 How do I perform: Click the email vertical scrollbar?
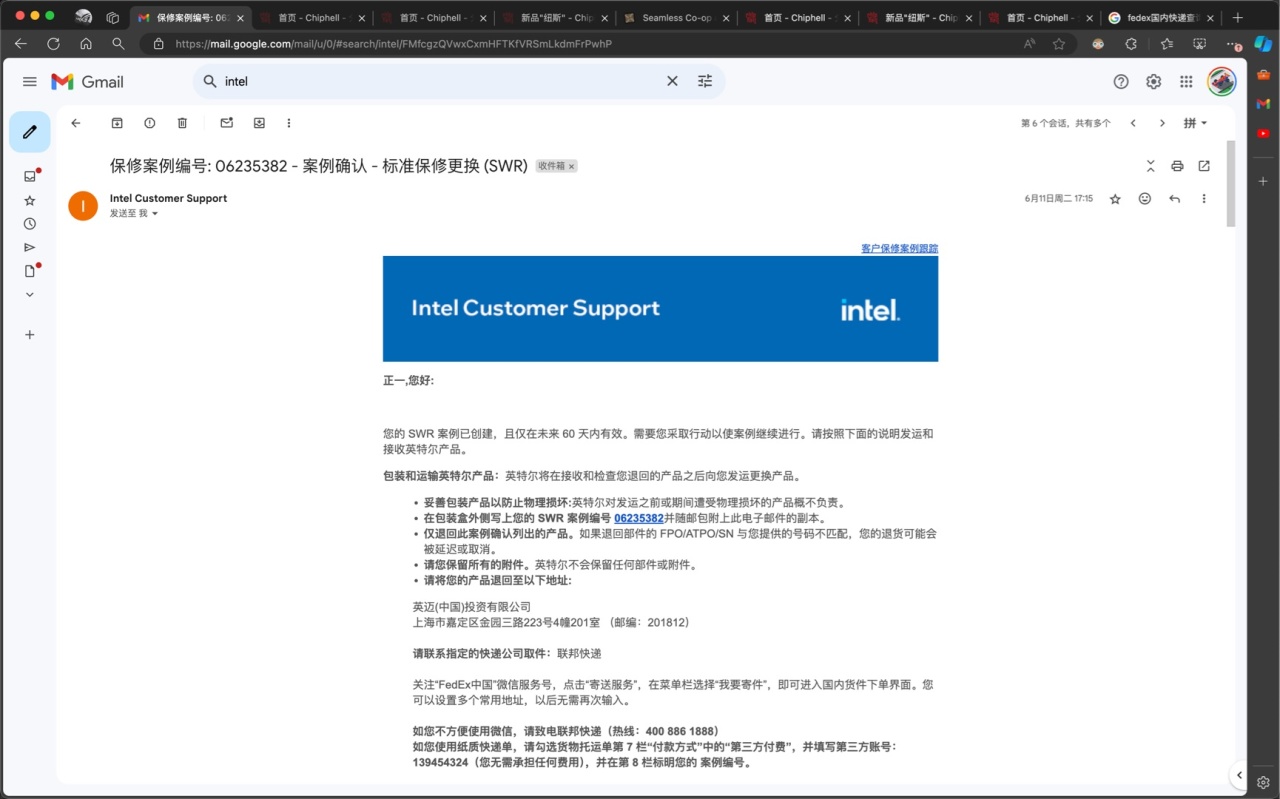point(1231,183)
